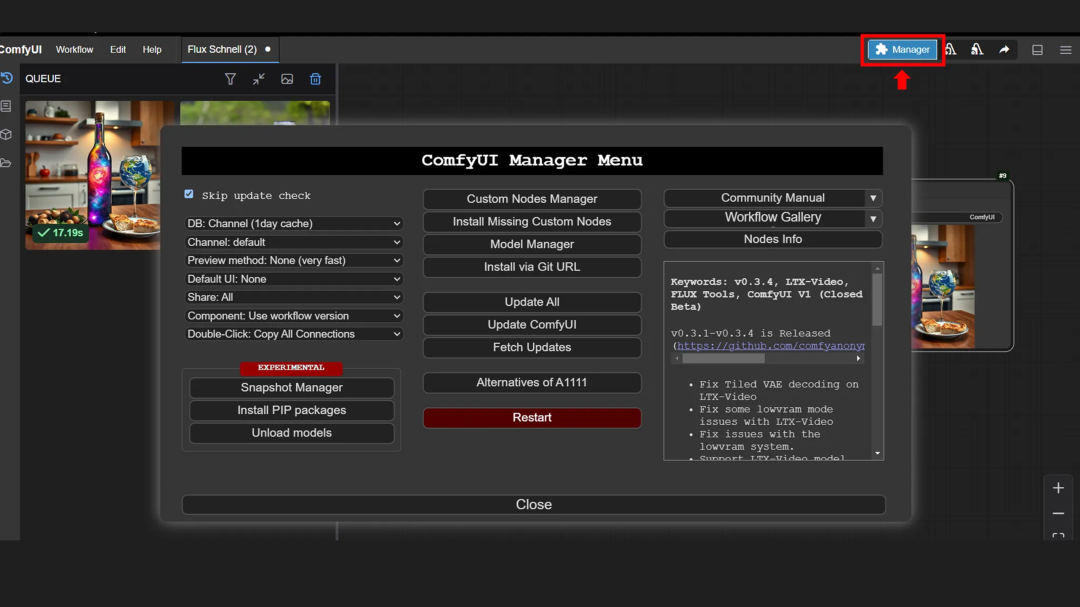Click the ComfyUI logo text

click(x=21, y=50)
